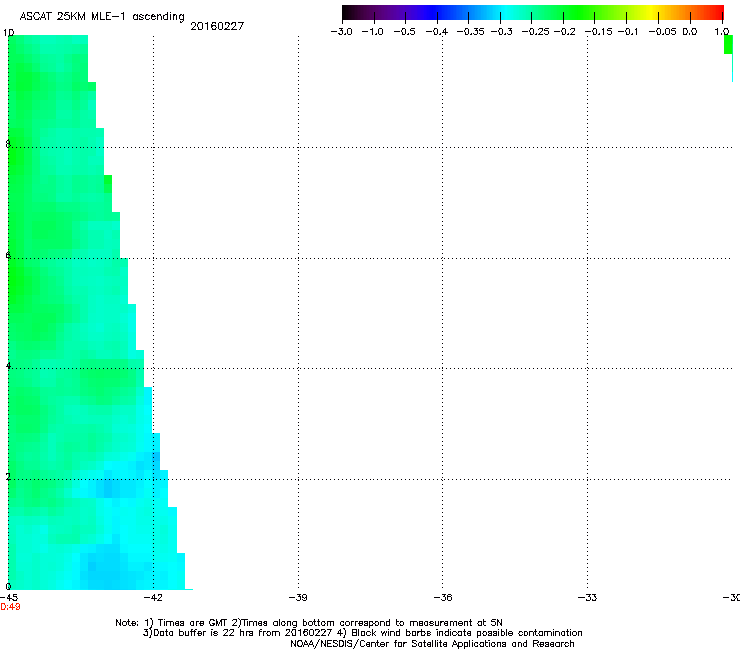Click the 'Times are GMT' note line

pos(309,623)
